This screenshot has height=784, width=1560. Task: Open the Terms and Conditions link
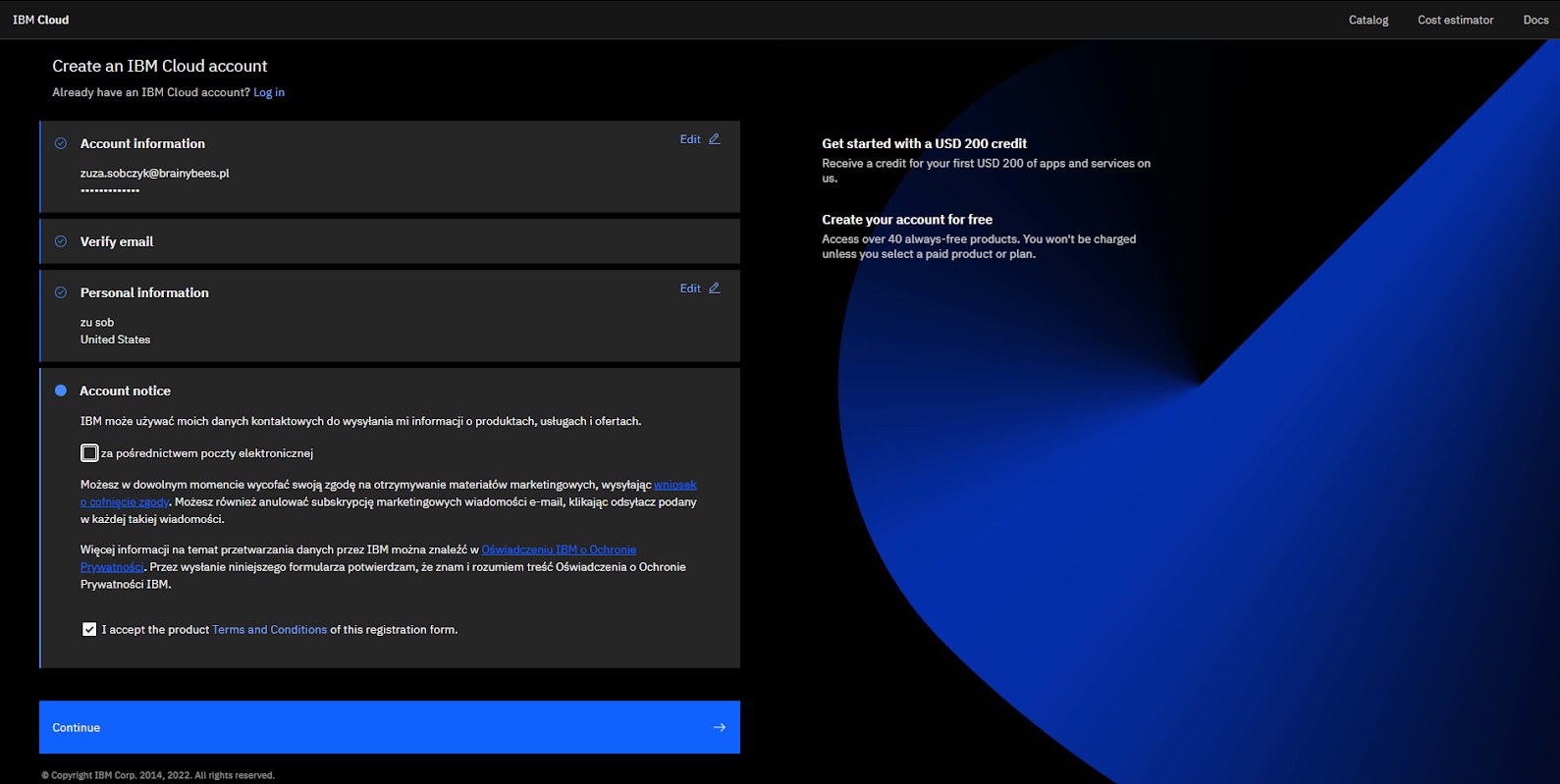coord(269,630)
